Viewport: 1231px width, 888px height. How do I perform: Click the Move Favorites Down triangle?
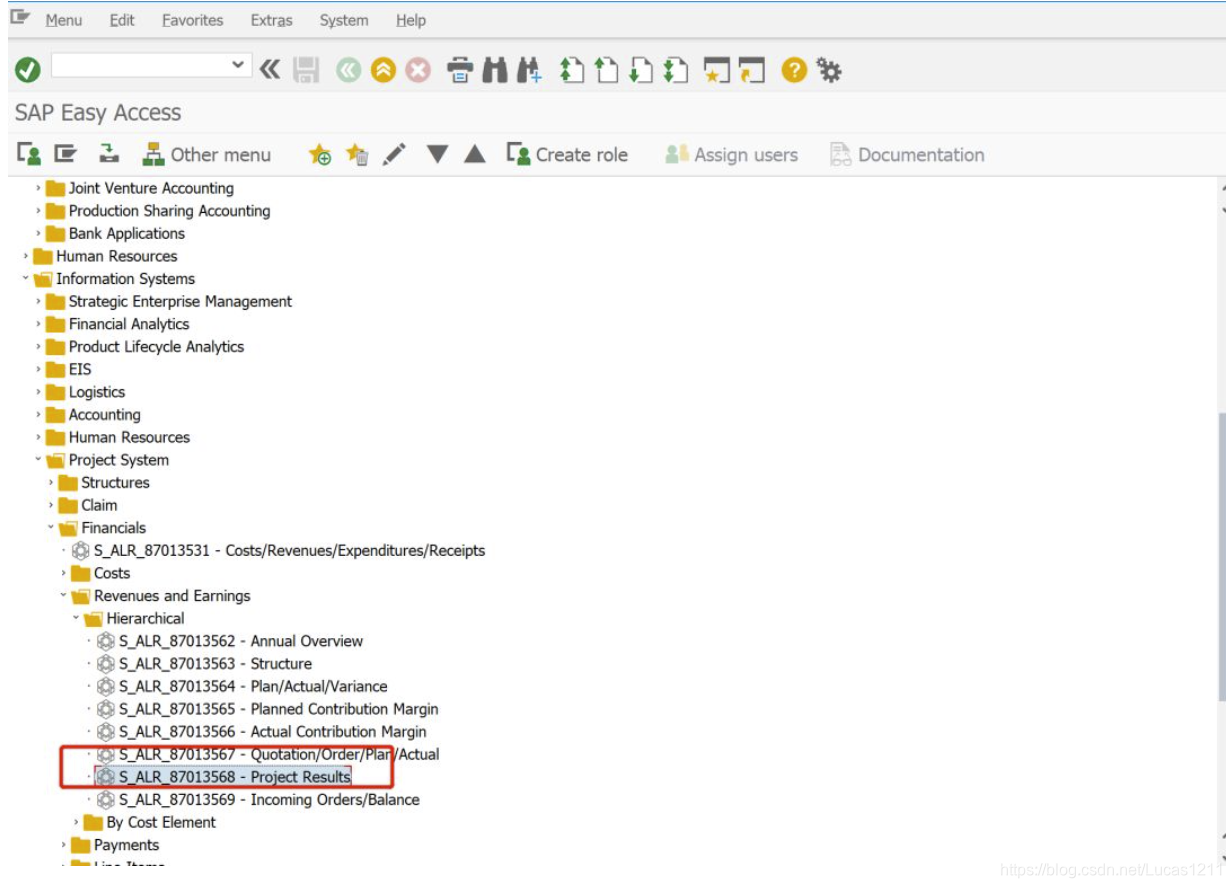[x=437, y=154]
